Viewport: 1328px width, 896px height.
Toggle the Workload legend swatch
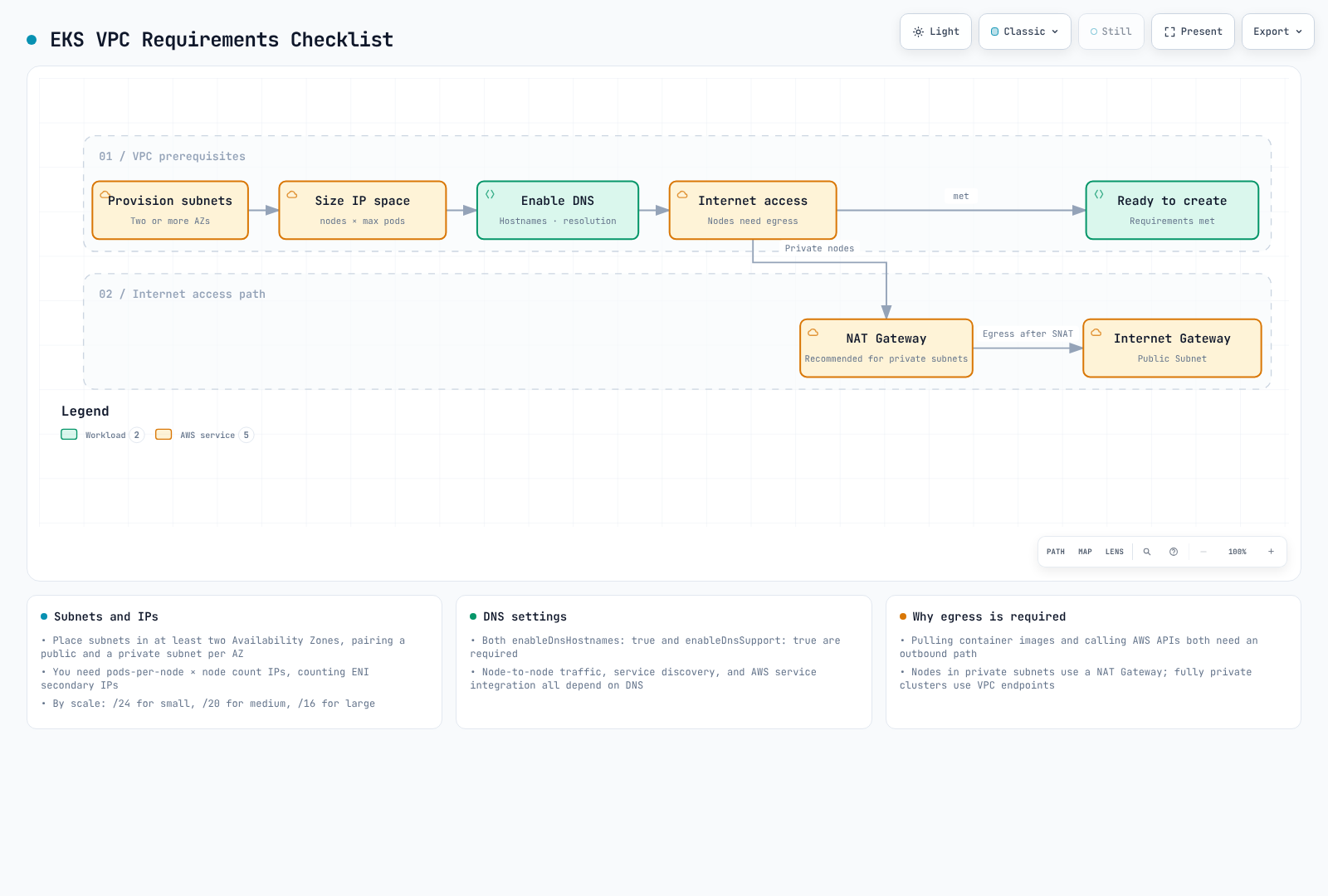69,435
